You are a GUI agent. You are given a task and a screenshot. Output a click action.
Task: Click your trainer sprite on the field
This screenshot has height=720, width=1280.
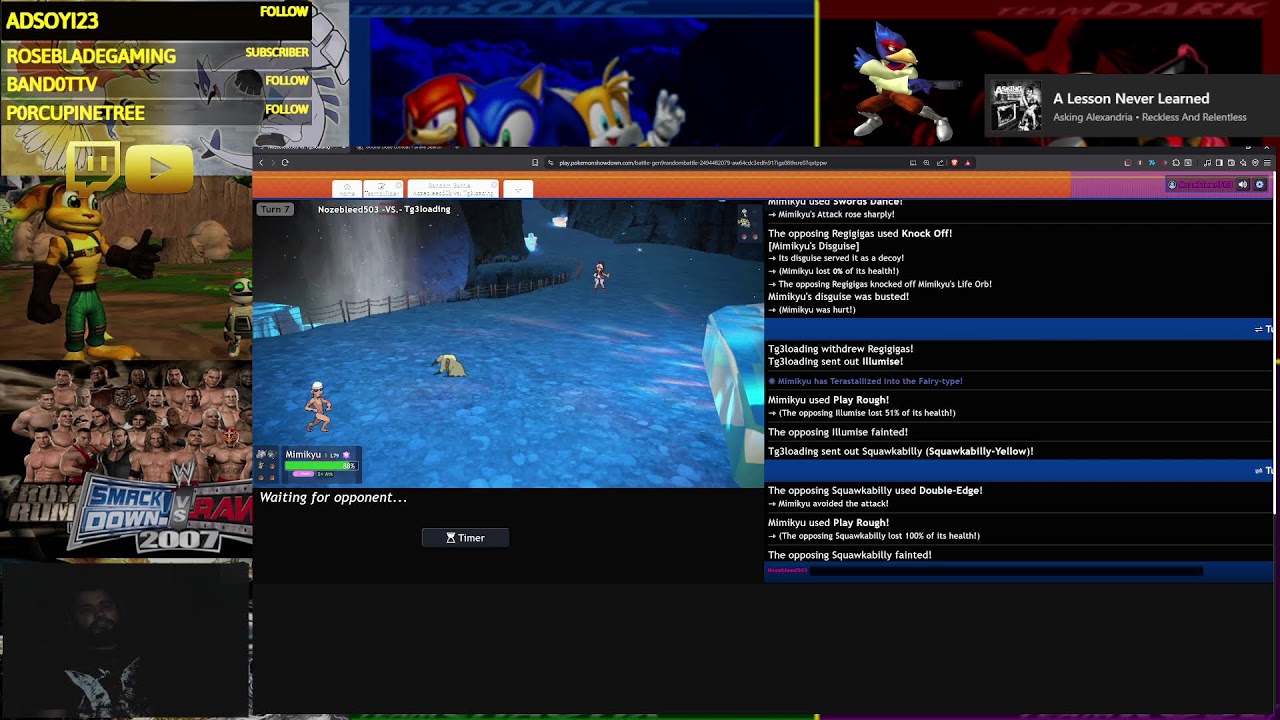(x=318, y=407)
